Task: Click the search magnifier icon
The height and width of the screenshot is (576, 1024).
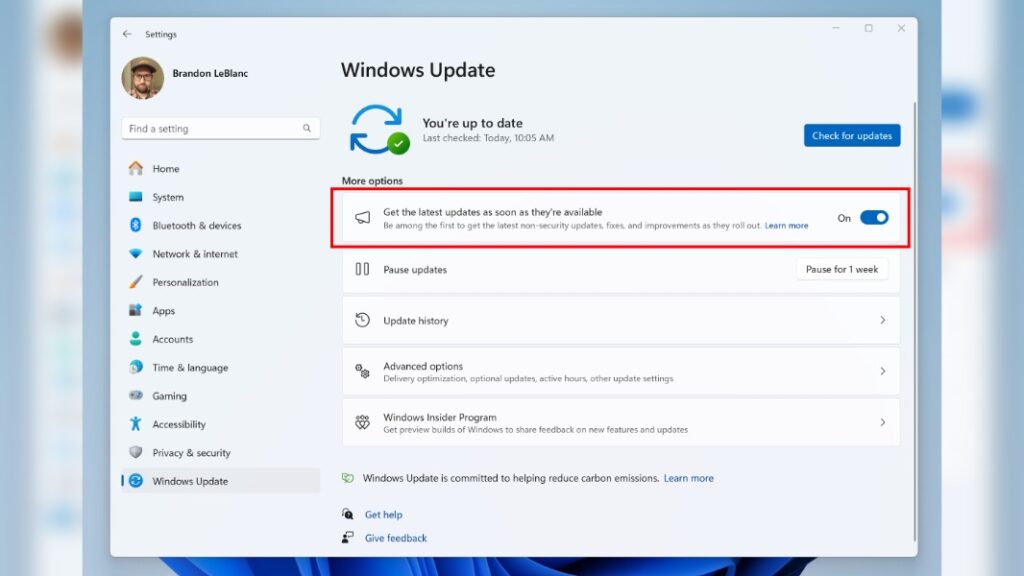Action: click(x=306, y=128)
